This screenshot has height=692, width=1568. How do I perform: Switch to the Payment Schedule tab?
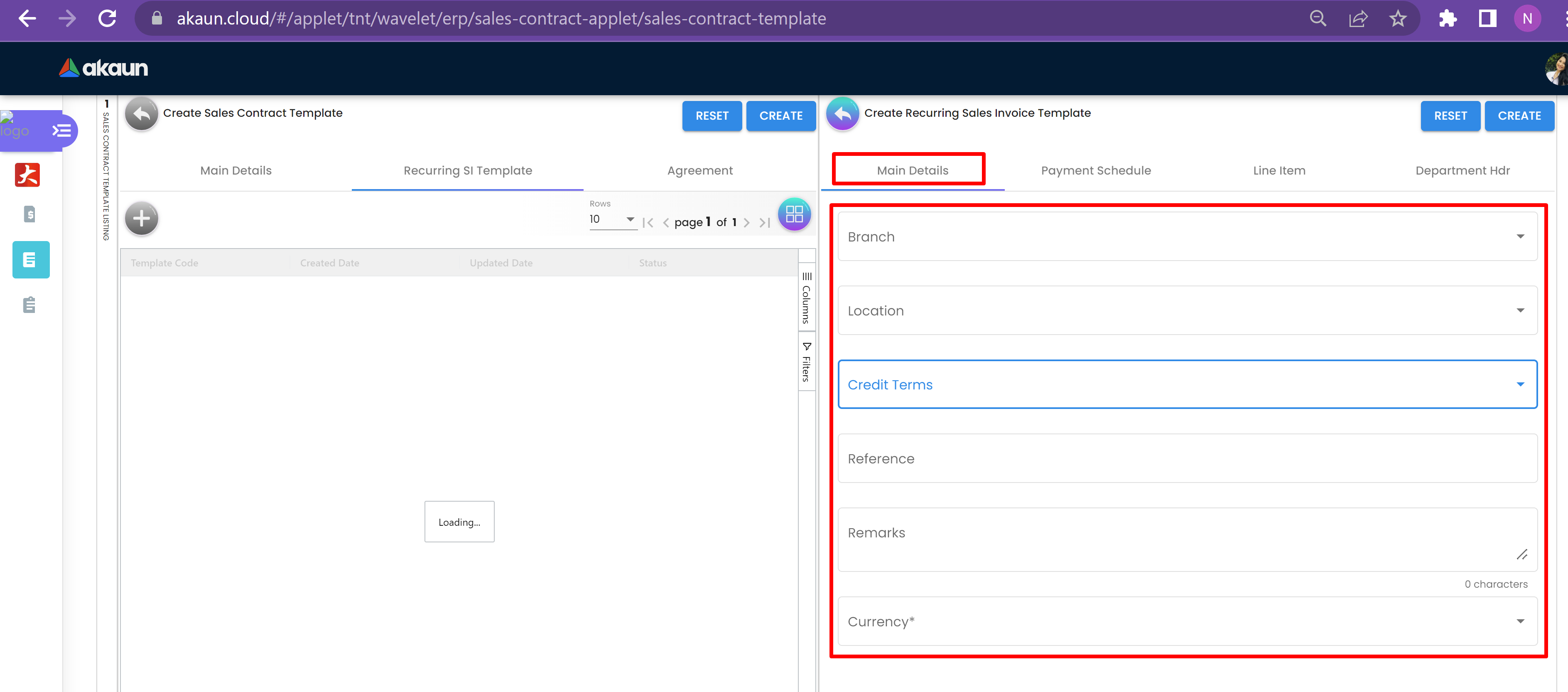(1096, 170)
